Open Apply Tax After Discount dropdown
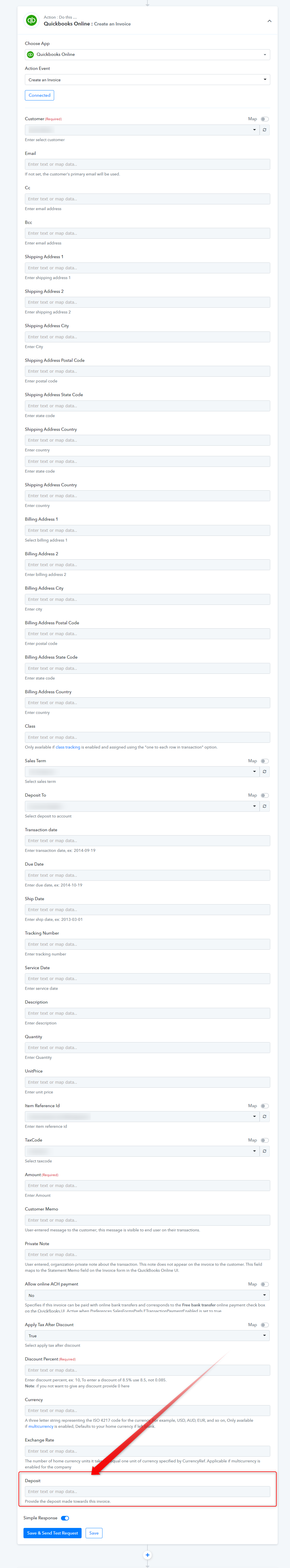 [x=147, y=1336]
